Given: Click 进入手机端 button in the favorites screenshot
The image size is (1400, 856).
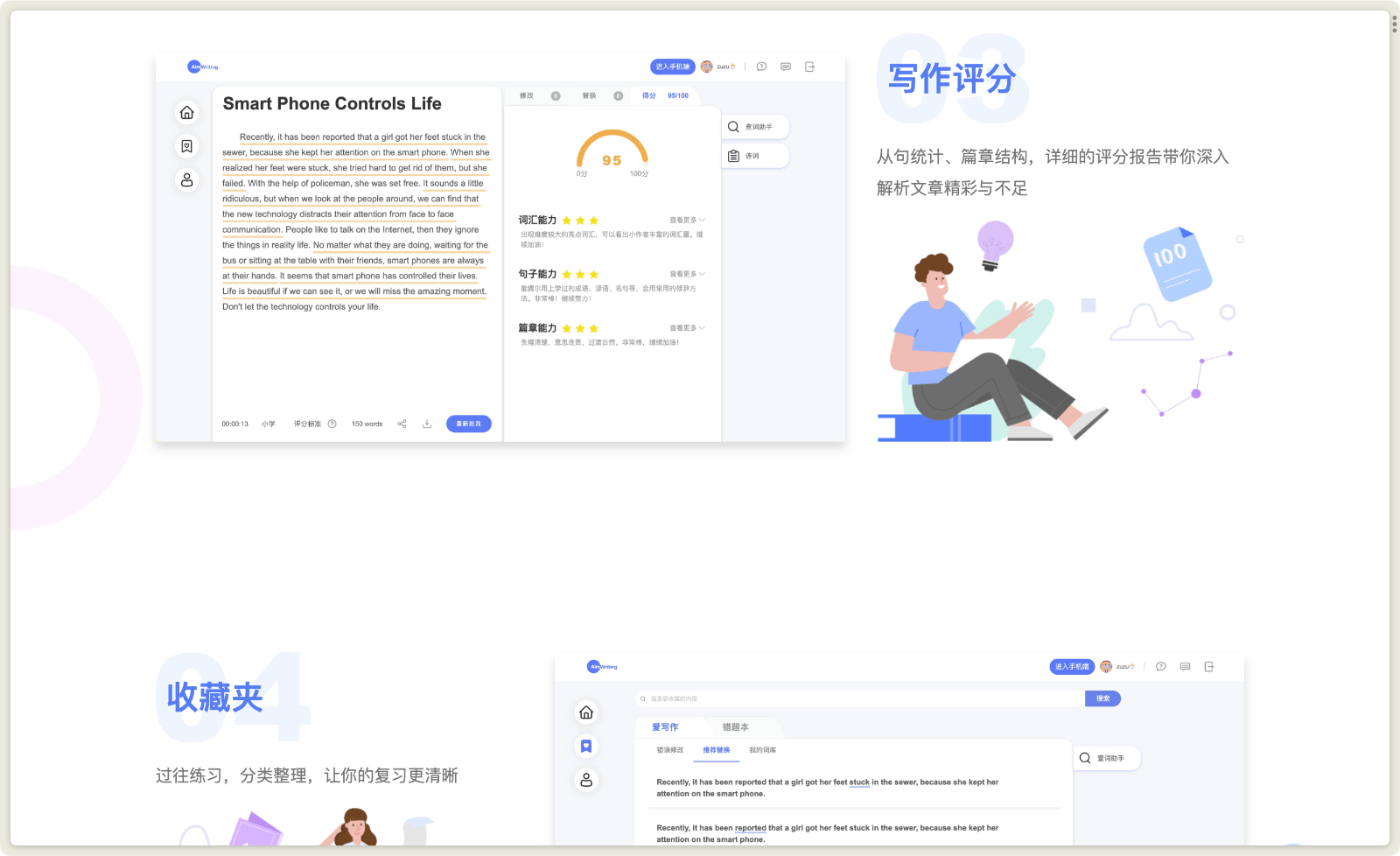Looking at the screenshot, I should pyautogui.click(x=1072, y=667).
